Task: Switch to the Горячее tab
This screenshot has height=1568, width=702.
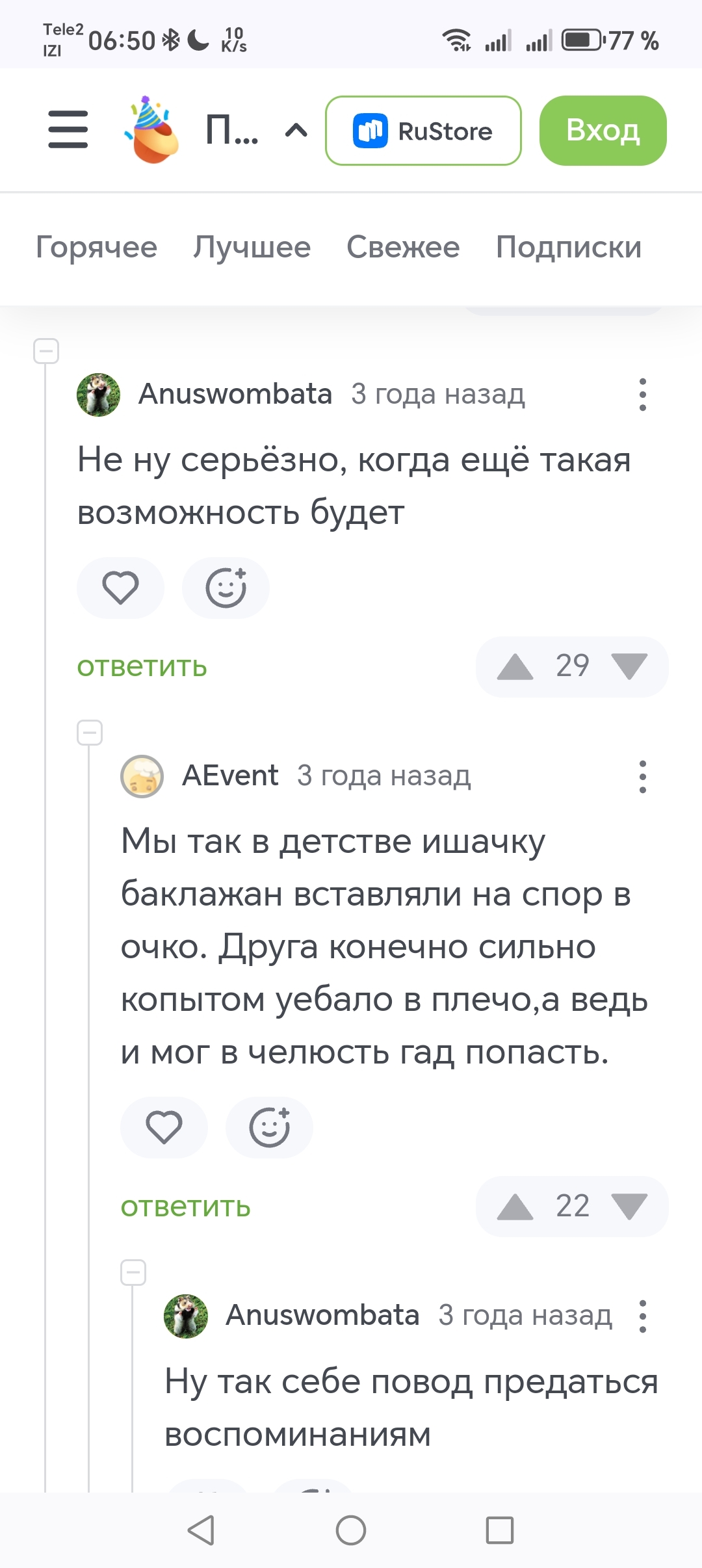Action: [x=96, y=247]
